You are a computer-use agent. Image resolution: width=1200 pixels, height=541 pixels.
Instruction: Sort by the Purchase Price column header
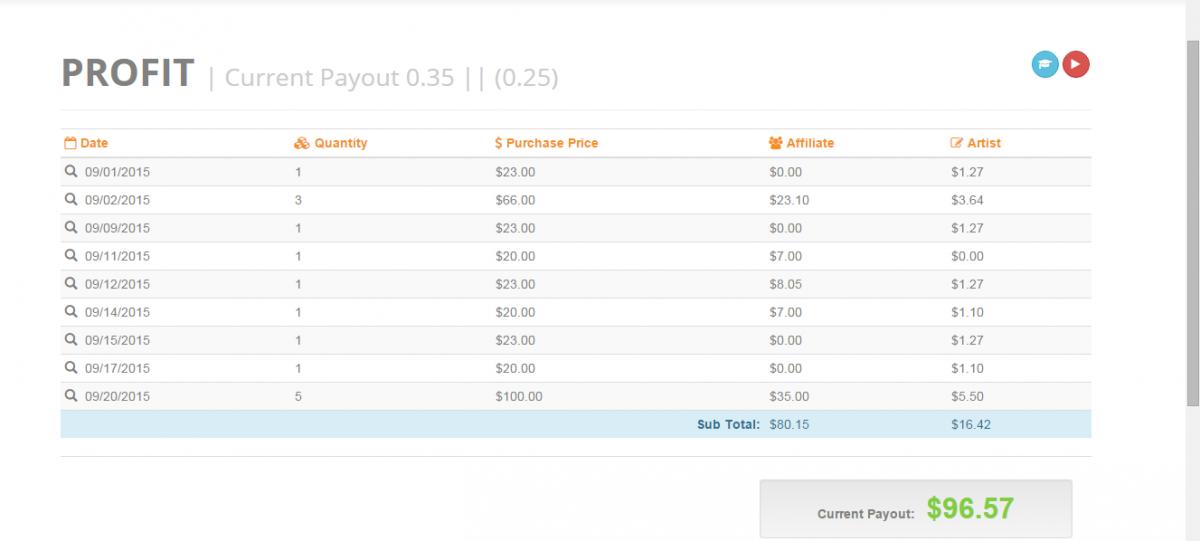coord(552,143)
